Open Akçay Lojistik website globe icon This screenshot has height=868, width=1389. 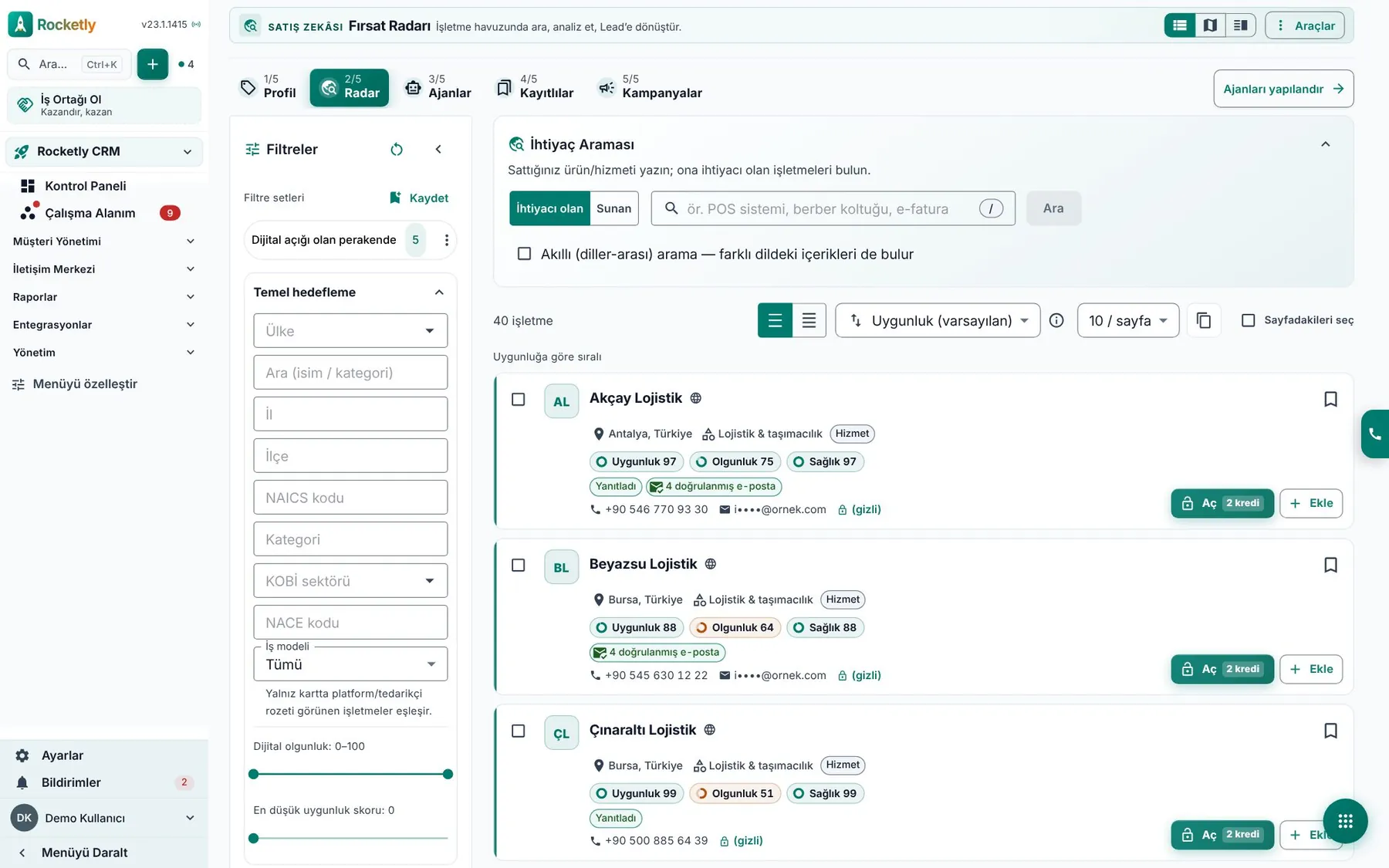[x=695, y=398]
